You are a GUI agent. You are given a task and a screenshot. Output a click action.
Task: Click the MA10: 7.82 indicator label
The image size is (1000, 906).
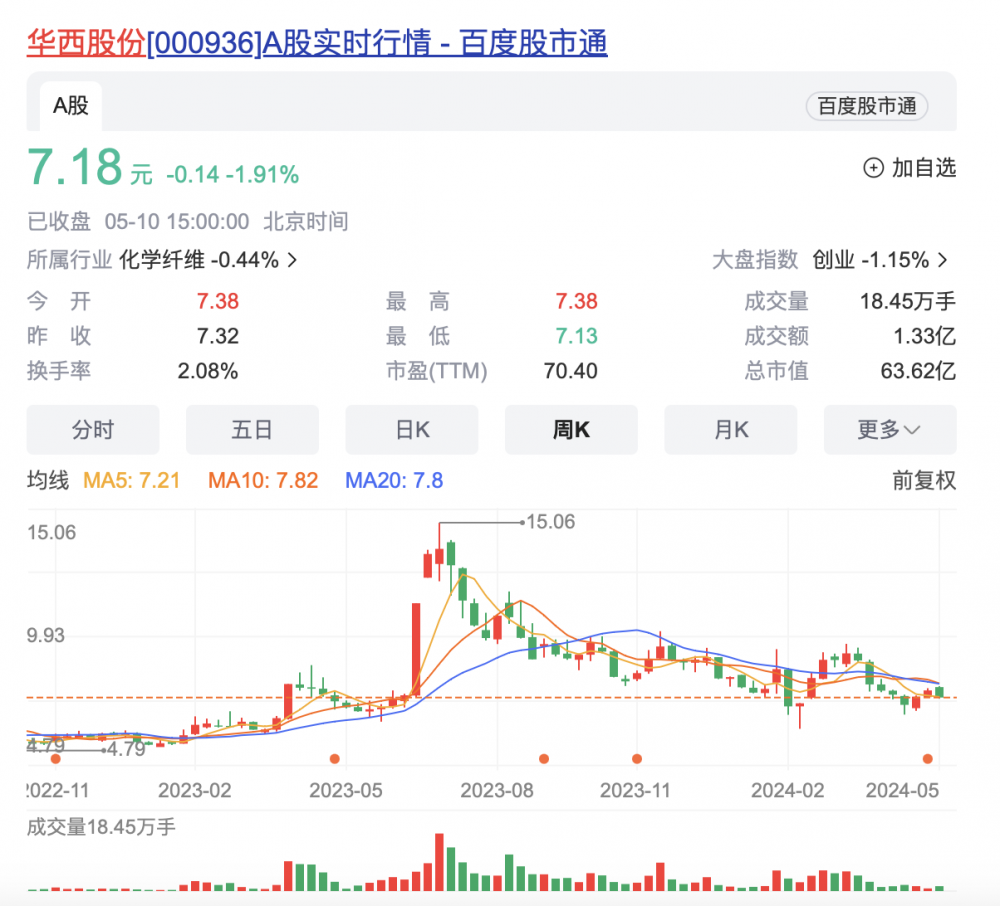click(x=263, y=481)
